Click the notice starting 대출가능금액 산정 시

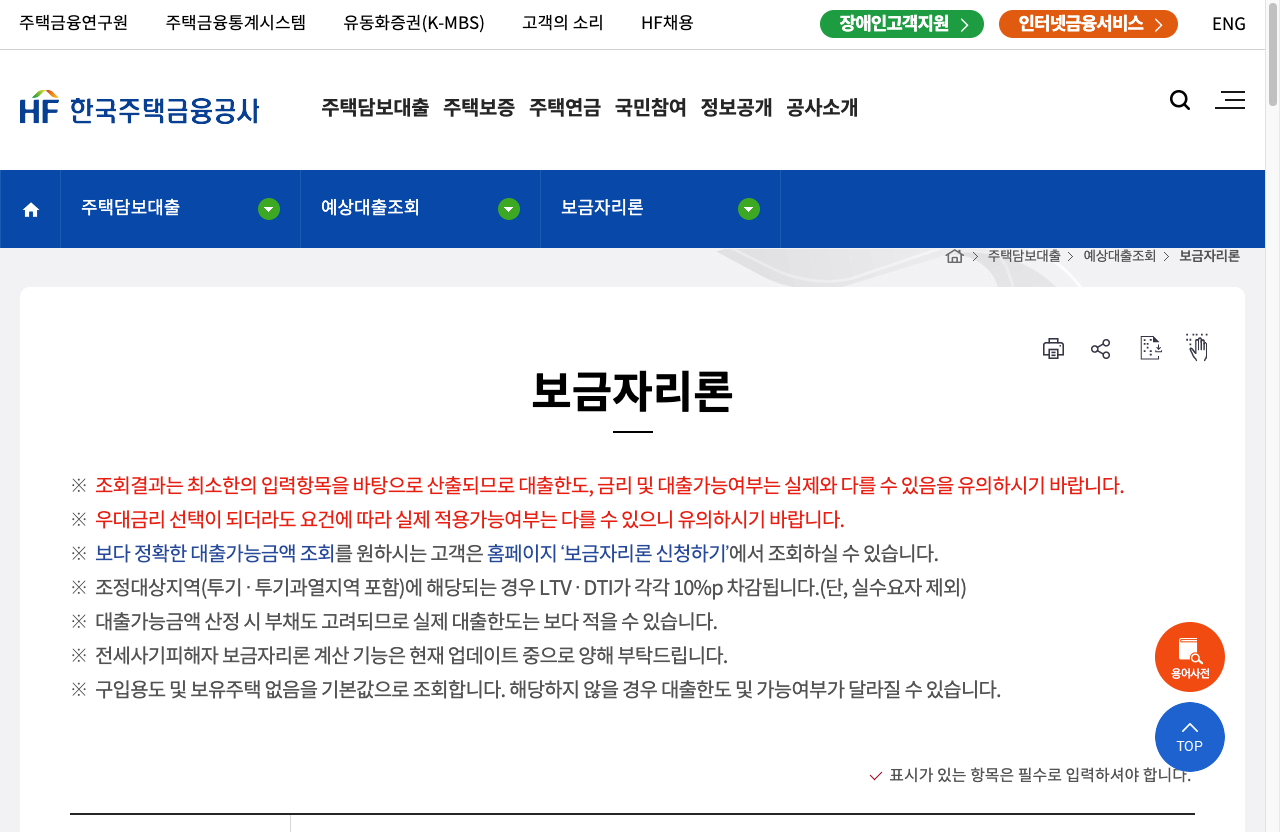pos(406,621)
